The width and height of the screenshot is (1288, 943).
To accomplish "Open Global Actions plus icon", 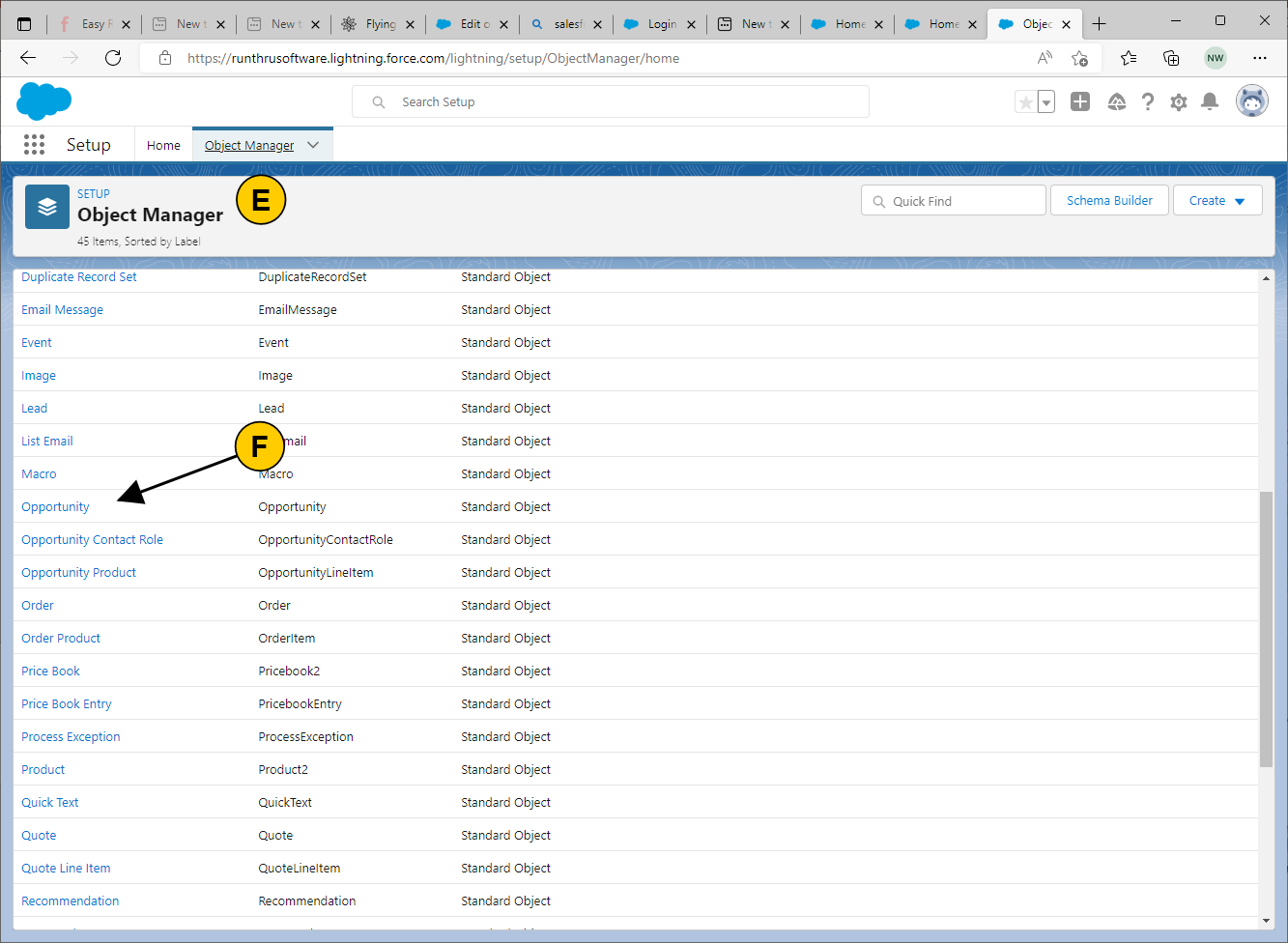I will pos(1080,102).
